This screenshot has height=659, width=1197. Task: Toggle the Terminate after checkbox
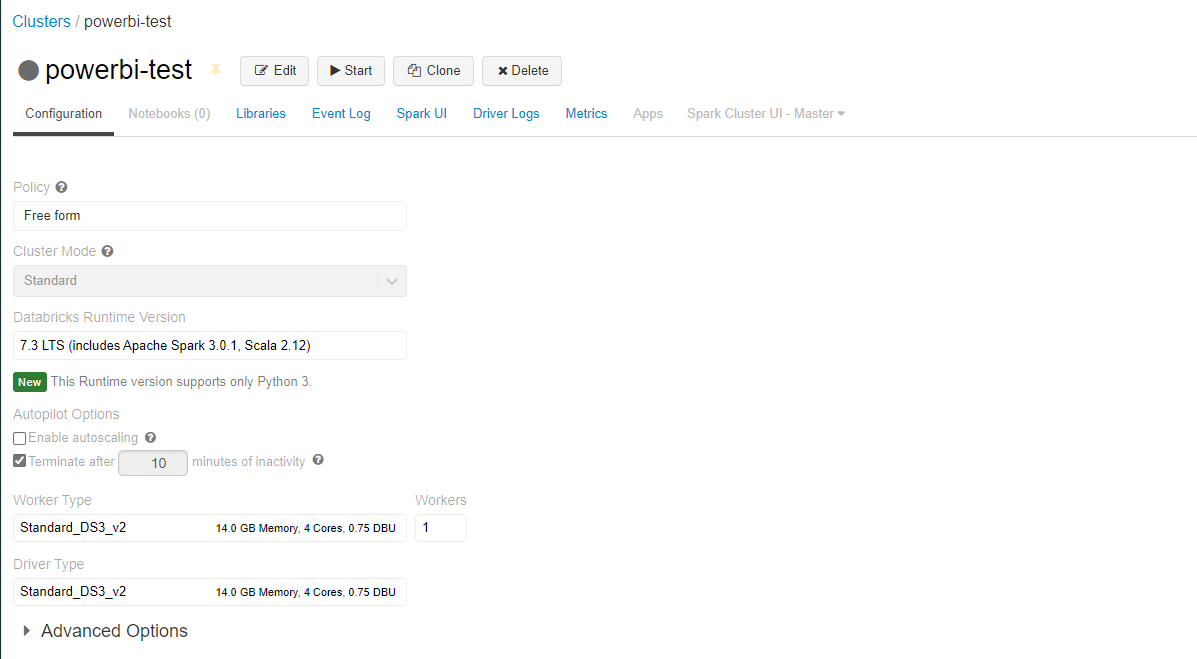click(20, 460)
